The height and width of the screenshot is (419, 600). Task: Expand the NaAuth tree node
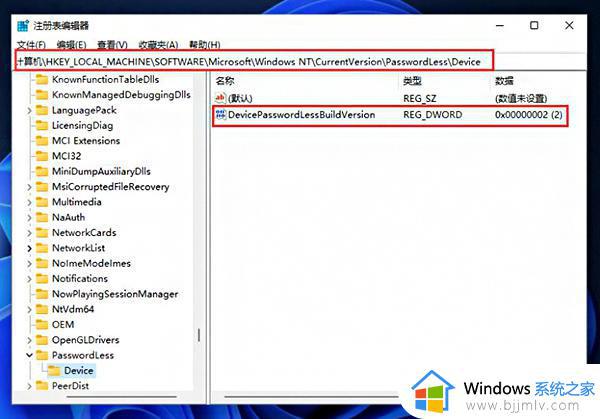29,218
